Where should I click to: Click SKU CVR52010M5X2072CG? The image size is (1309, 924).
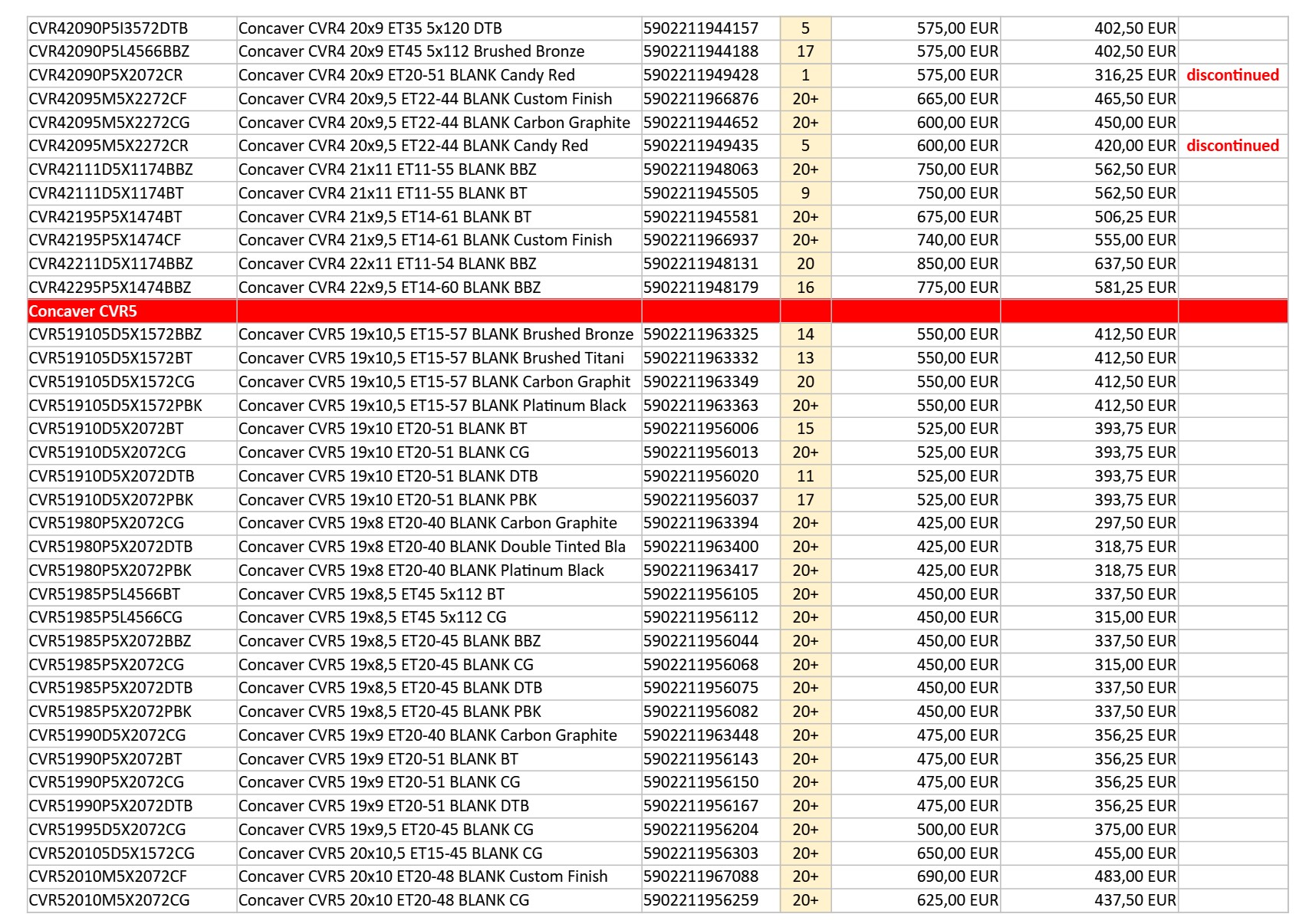pos(109,900)
